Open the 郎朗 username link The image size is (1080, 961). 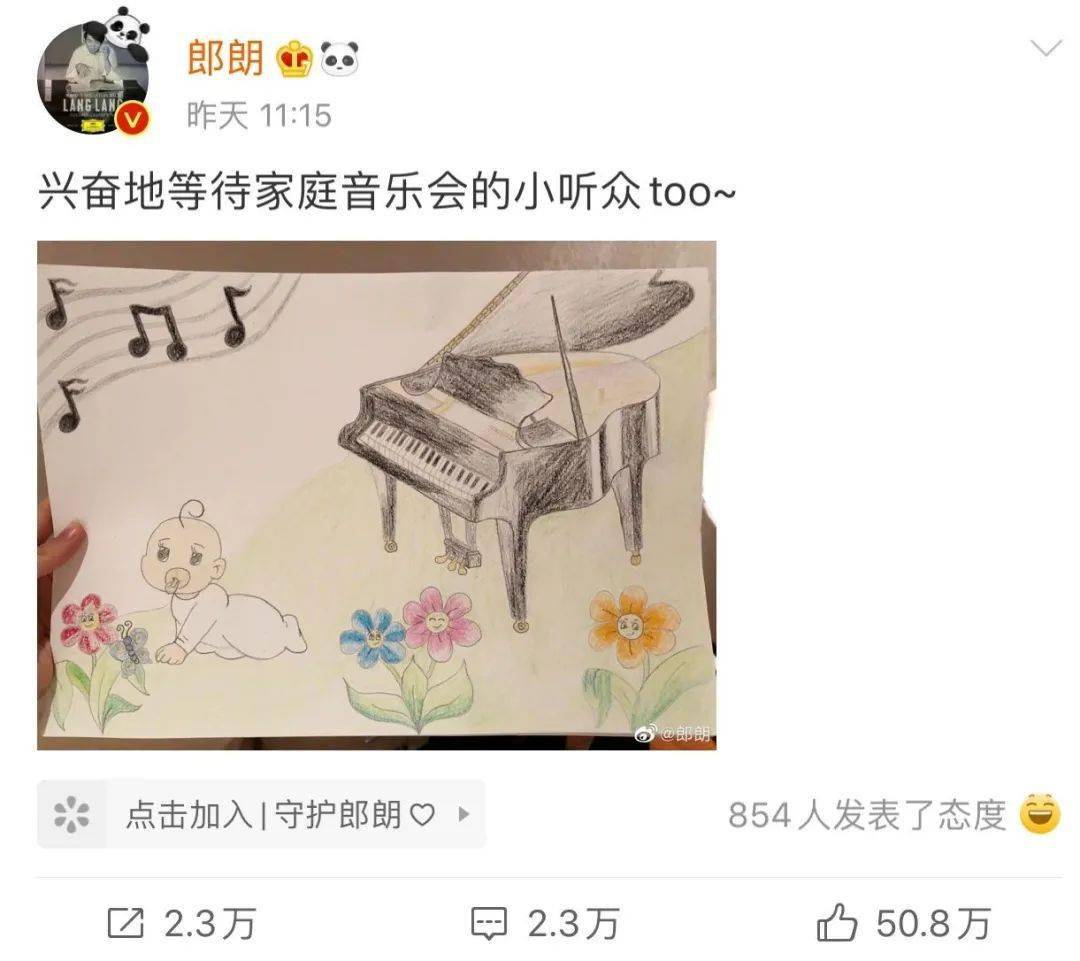tap(226, 57)
